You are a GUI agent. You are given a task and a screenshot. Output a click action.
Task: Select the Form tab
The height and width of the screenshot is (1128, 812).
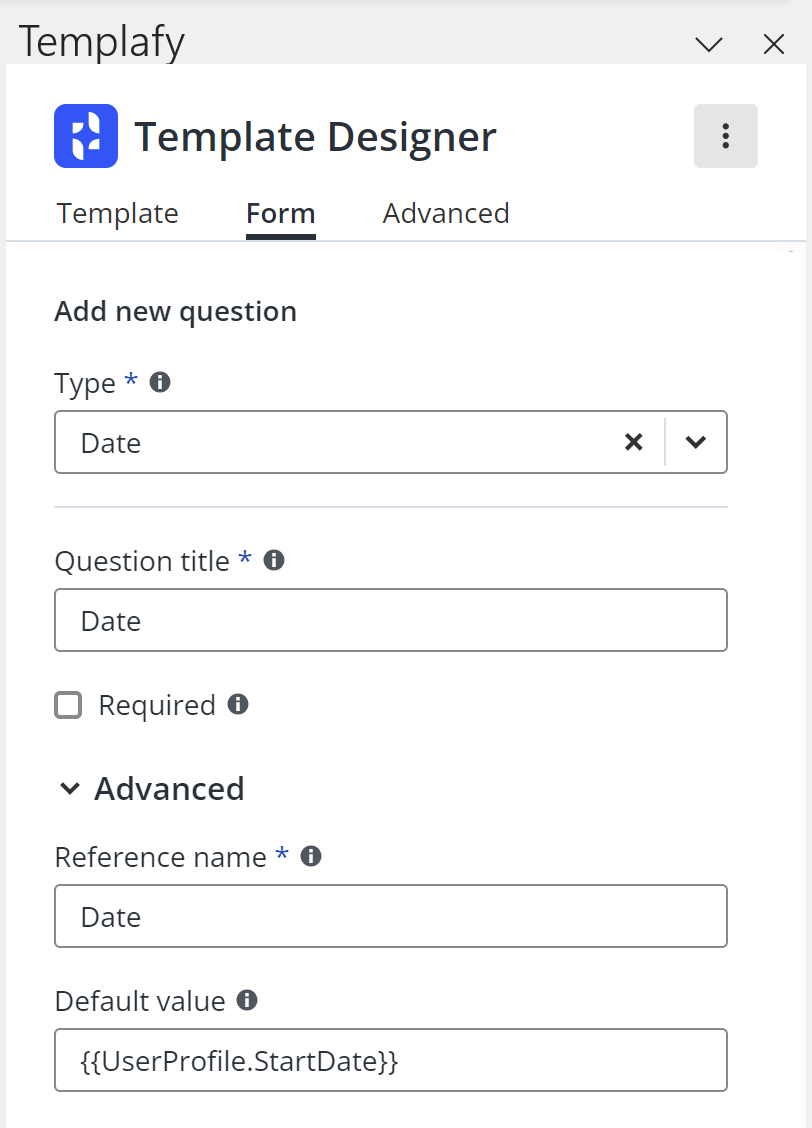pos(280,214)
